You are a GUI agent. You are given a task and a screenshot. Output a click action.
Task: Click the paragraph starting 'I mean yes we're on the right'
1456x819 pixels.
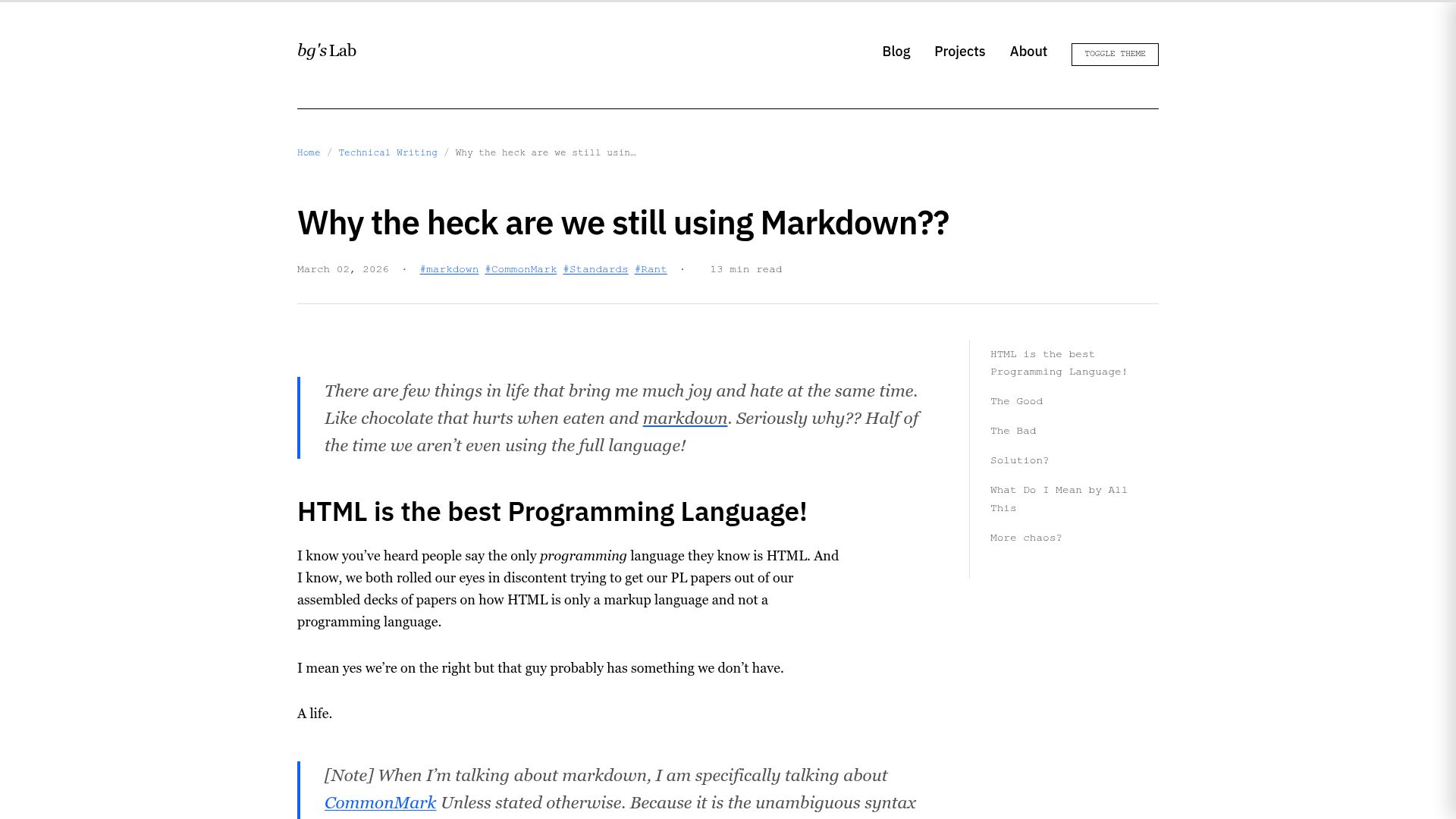[x=540, y=668]
